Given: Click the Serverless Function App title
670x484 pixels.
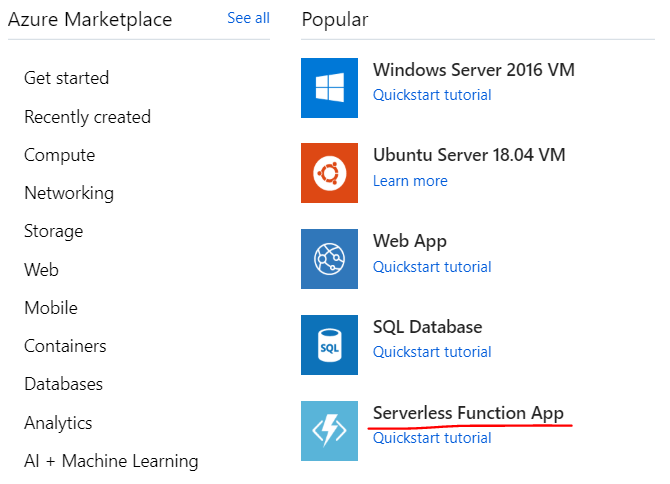Looking at the screenshot, I should click(x=468, y=413).
